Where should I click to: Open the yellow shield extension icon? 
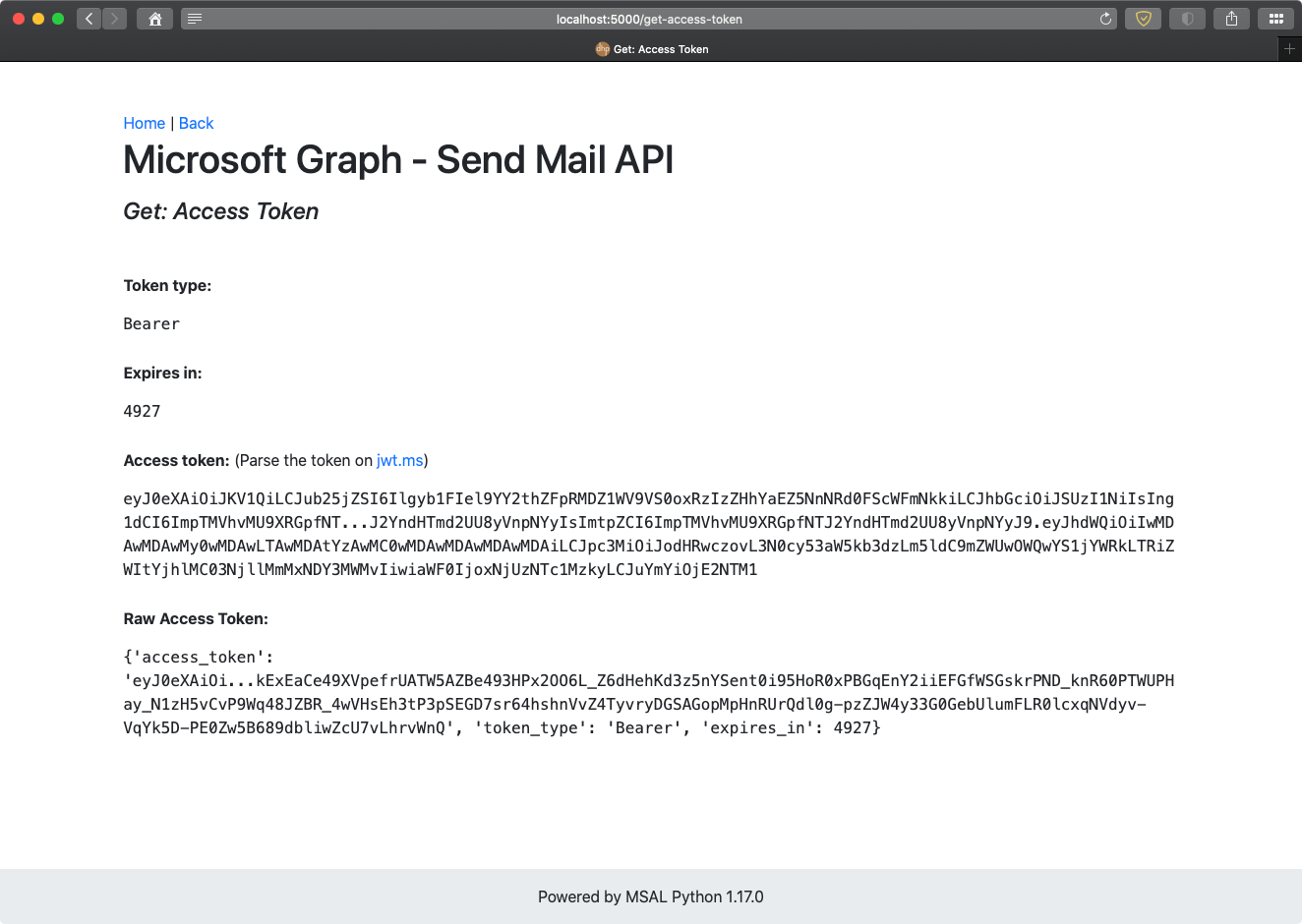pos(1143,19)
